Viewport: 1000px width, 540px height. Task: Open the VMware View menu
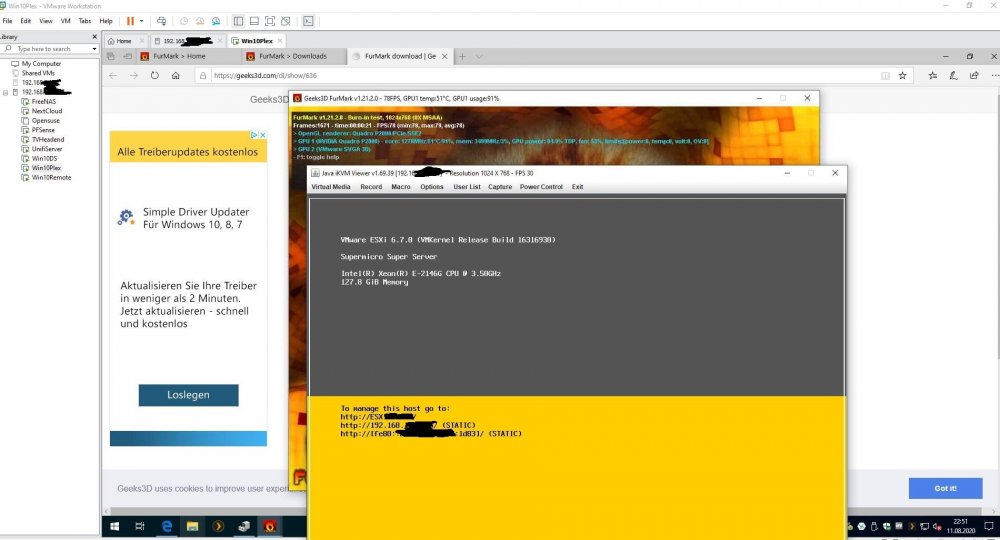46,21
